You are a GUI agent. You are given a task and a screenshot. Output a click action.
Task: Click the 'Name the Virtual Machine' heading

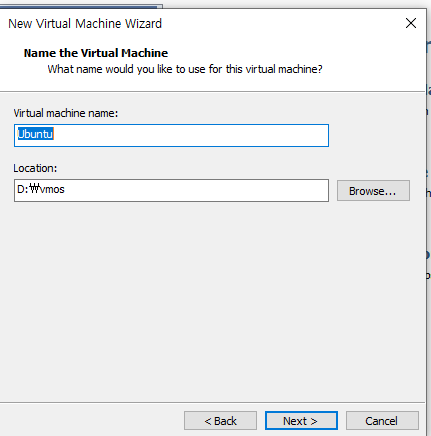pyautogui.click(x=96, y=53)
